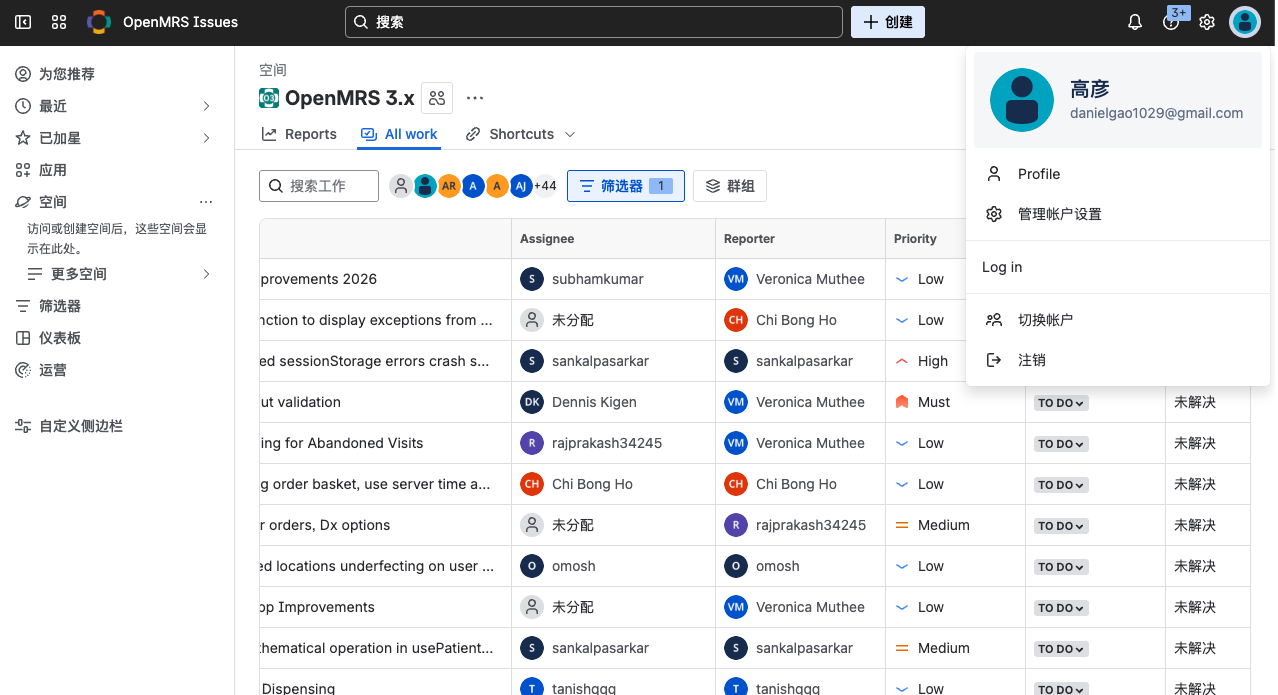Image resolution: width=1278 pixels, height=695 pixels.
Task: Toggle the AJ user avatar filter
Action: pyautogui.click(x=521, y=186)
